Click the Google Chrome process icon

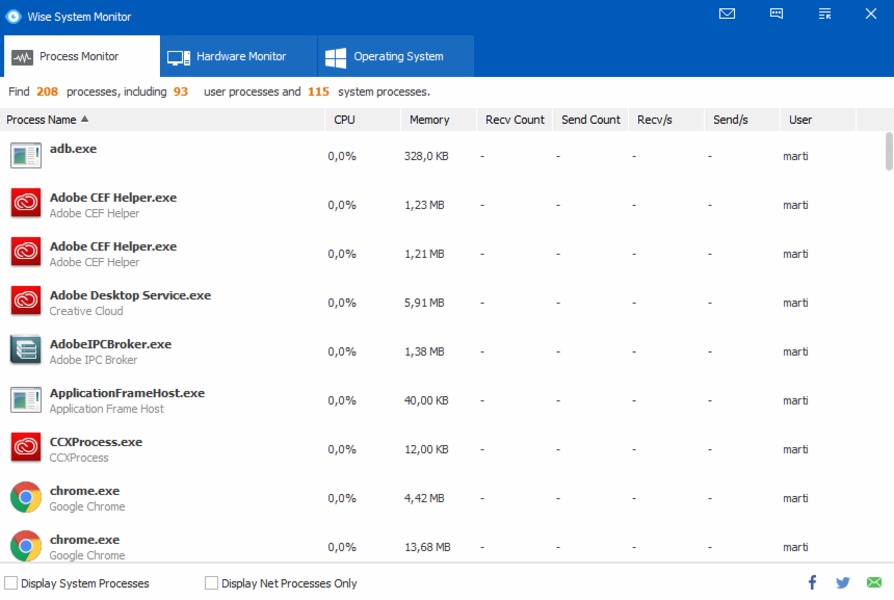[25, 497]
